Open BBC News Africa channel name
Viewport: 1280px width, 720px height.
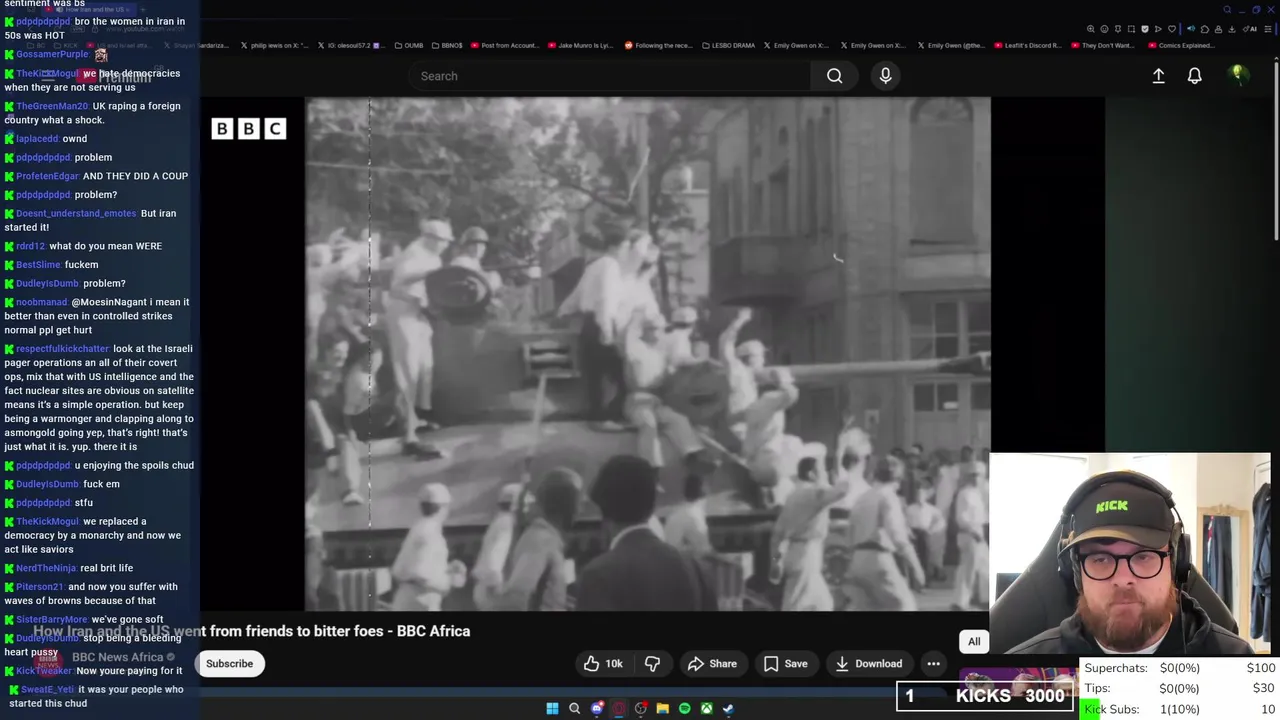tap(117, 657)
